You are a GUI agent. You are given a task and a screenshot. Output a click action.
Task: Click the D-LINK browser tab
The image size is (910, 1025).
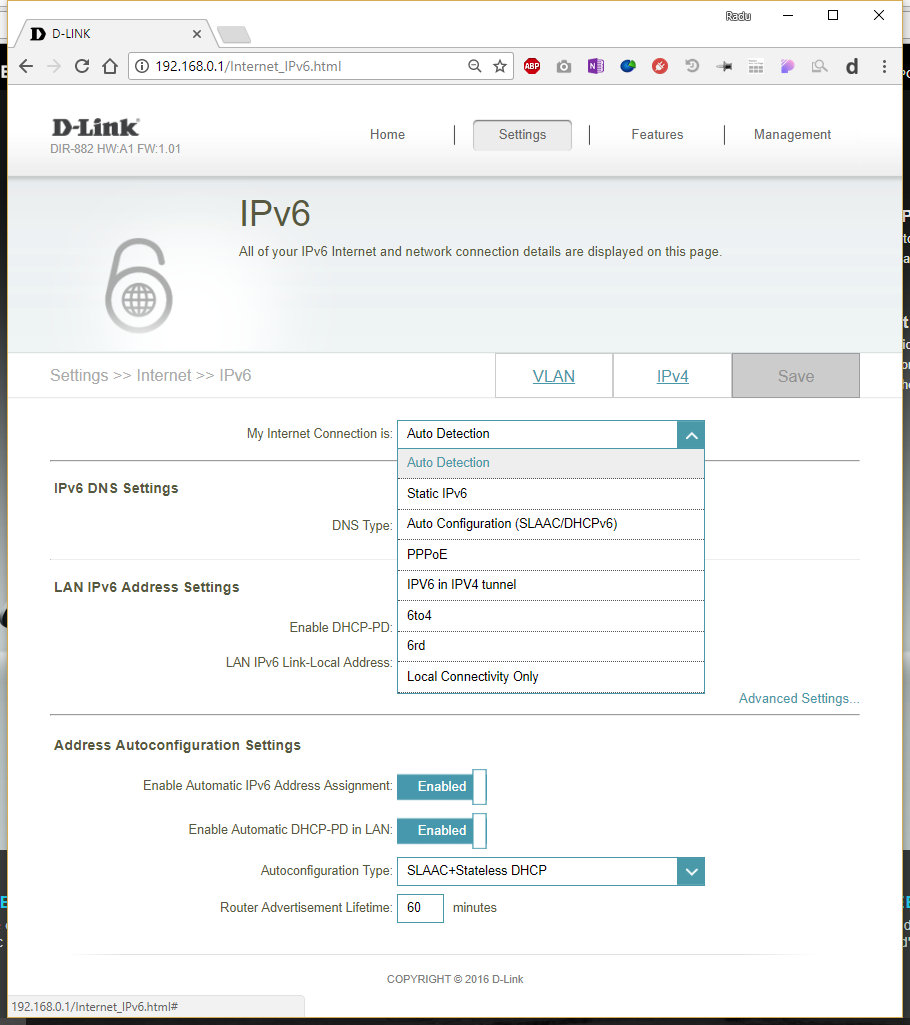click(116, 34)
